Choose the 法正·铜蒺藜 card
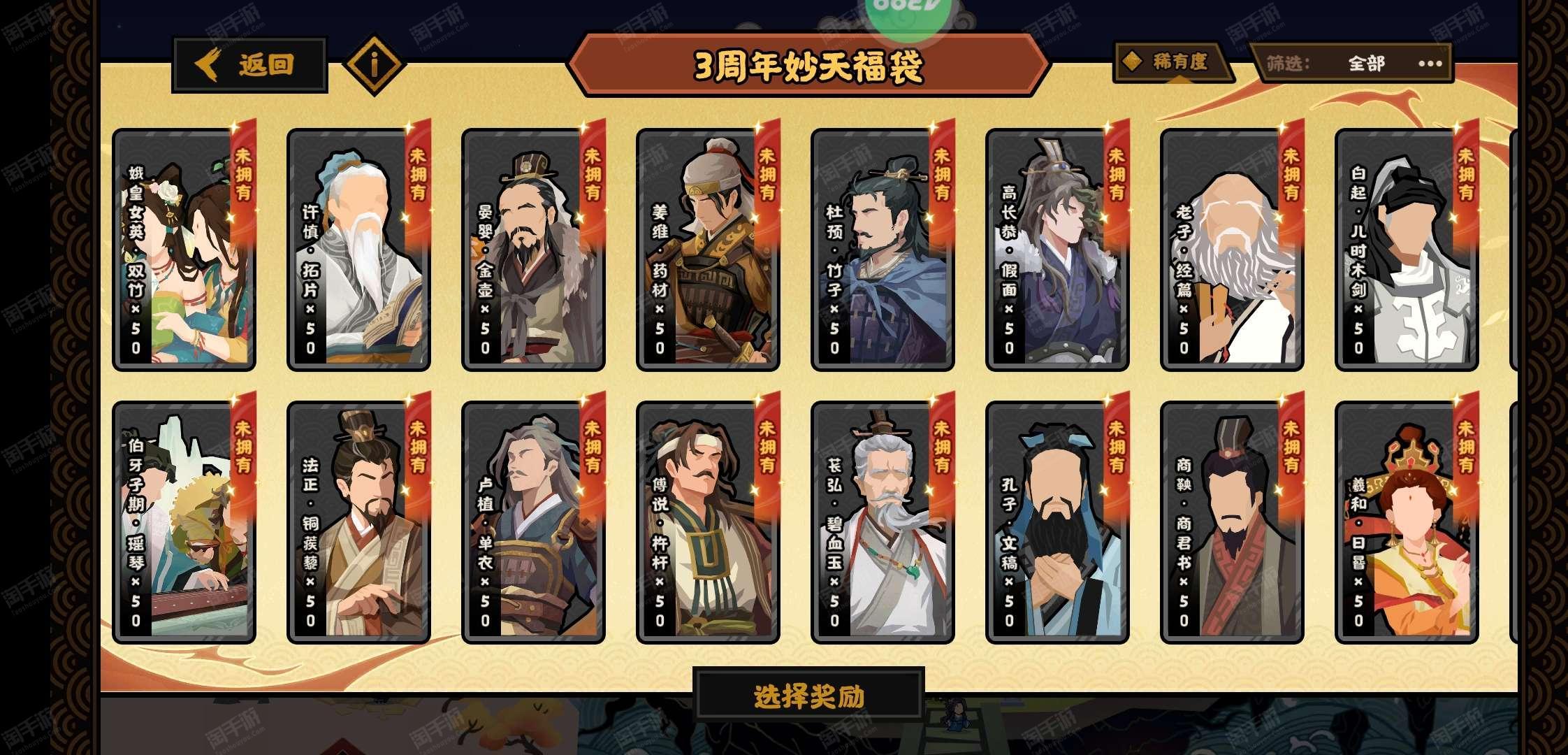 point(358,522)
